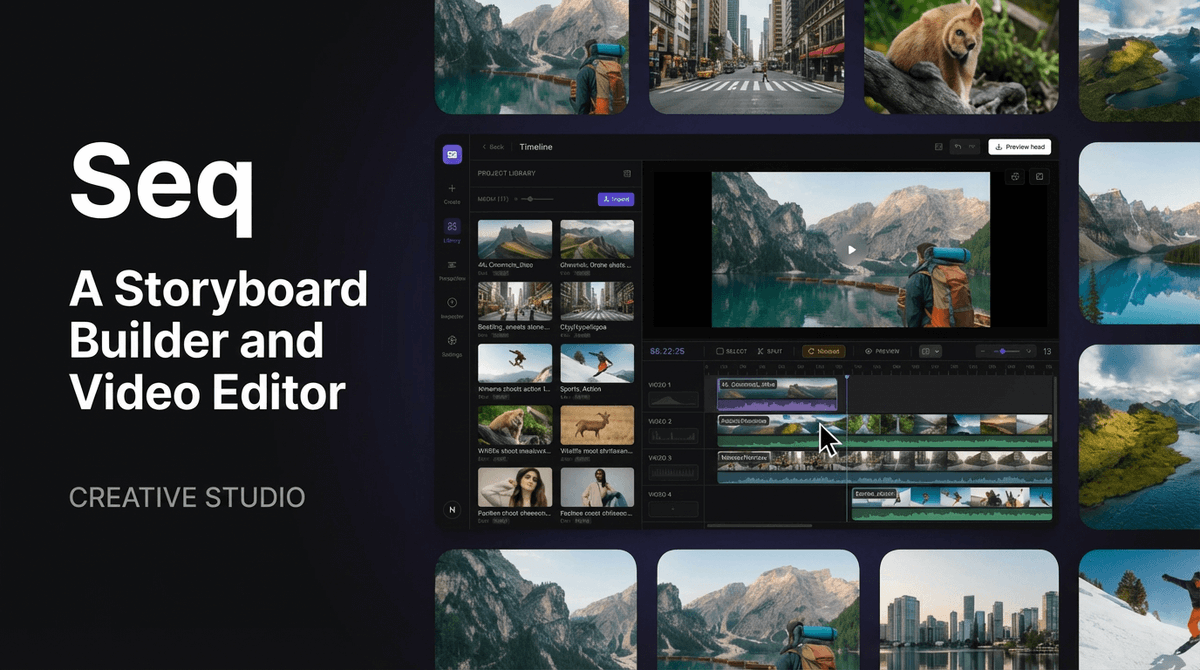The width and height of the screenshot is (1200, 670).
Task: Adjust the media thumbnail size slider
Action: click(537, 199)
